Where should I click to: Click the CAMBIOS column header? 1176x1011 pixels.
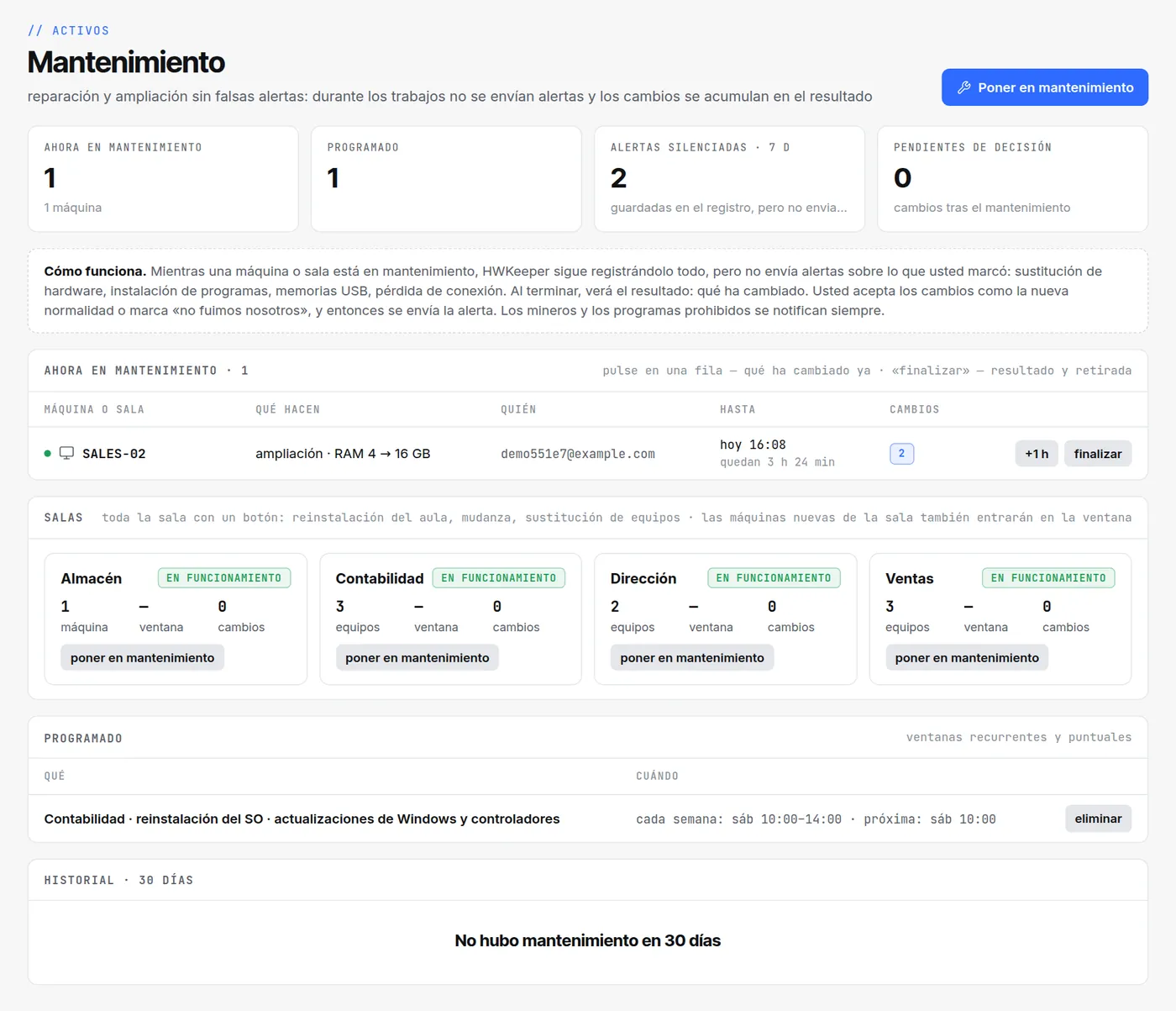(915, 409)
